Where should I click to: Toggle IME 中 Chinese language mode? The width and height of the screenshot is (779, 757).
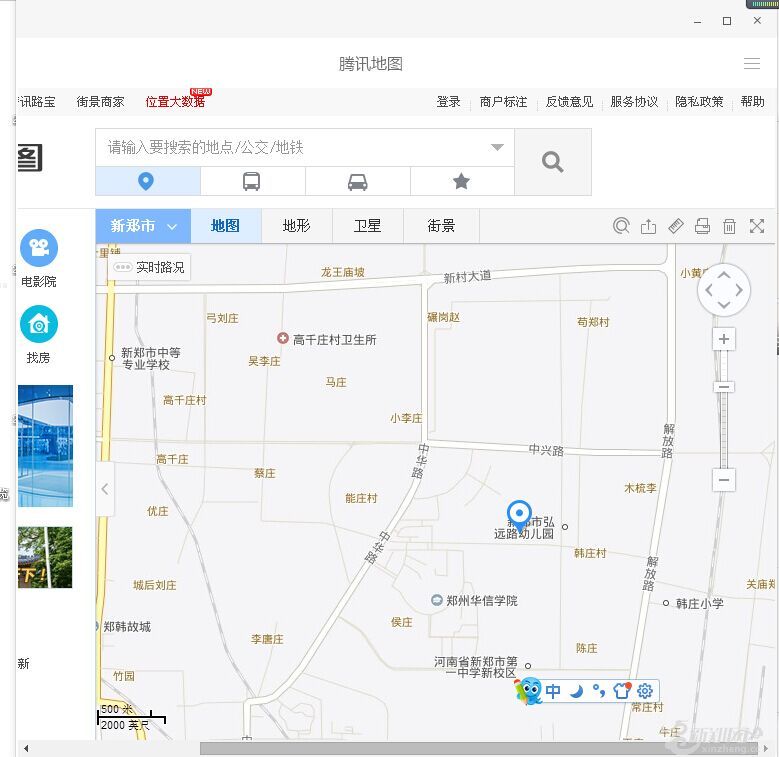(x=553, y=691)
